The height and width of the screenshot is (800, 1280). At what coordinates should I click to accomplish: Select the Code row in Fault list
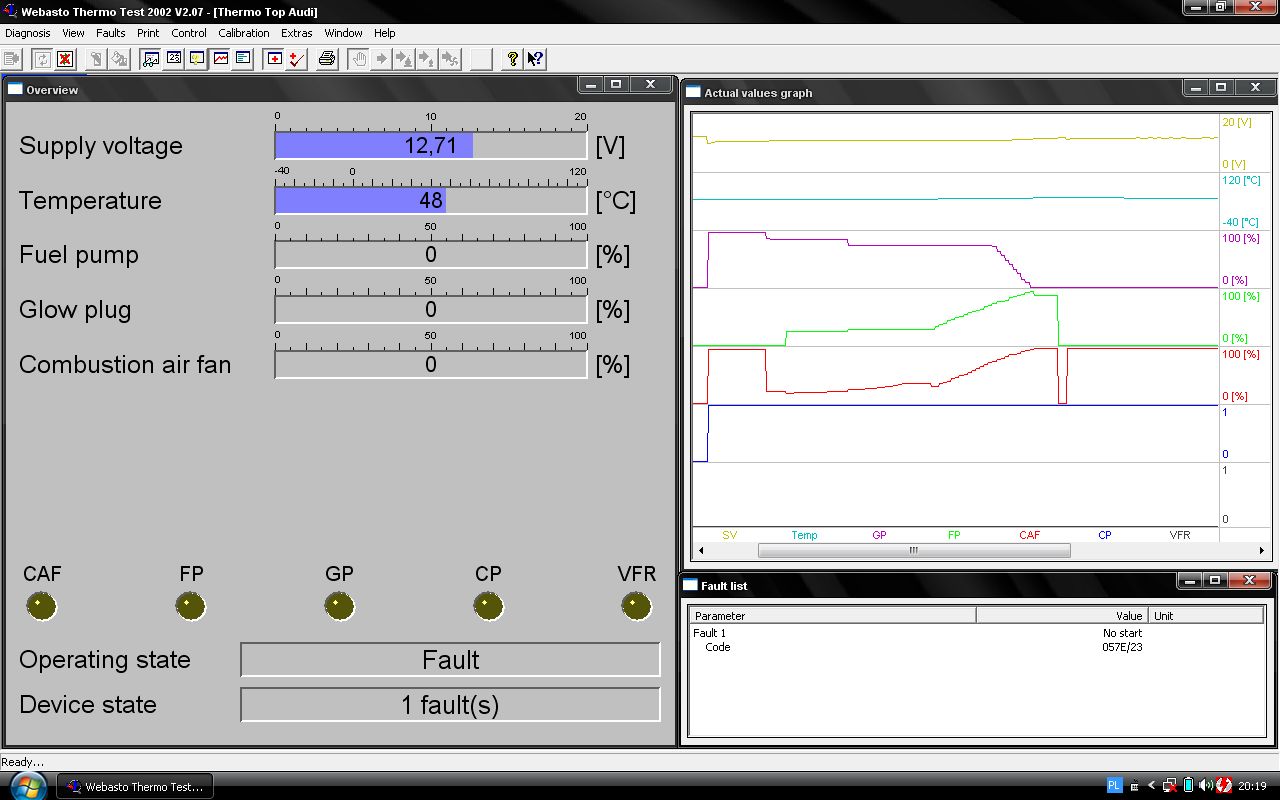tap(977, 647)
